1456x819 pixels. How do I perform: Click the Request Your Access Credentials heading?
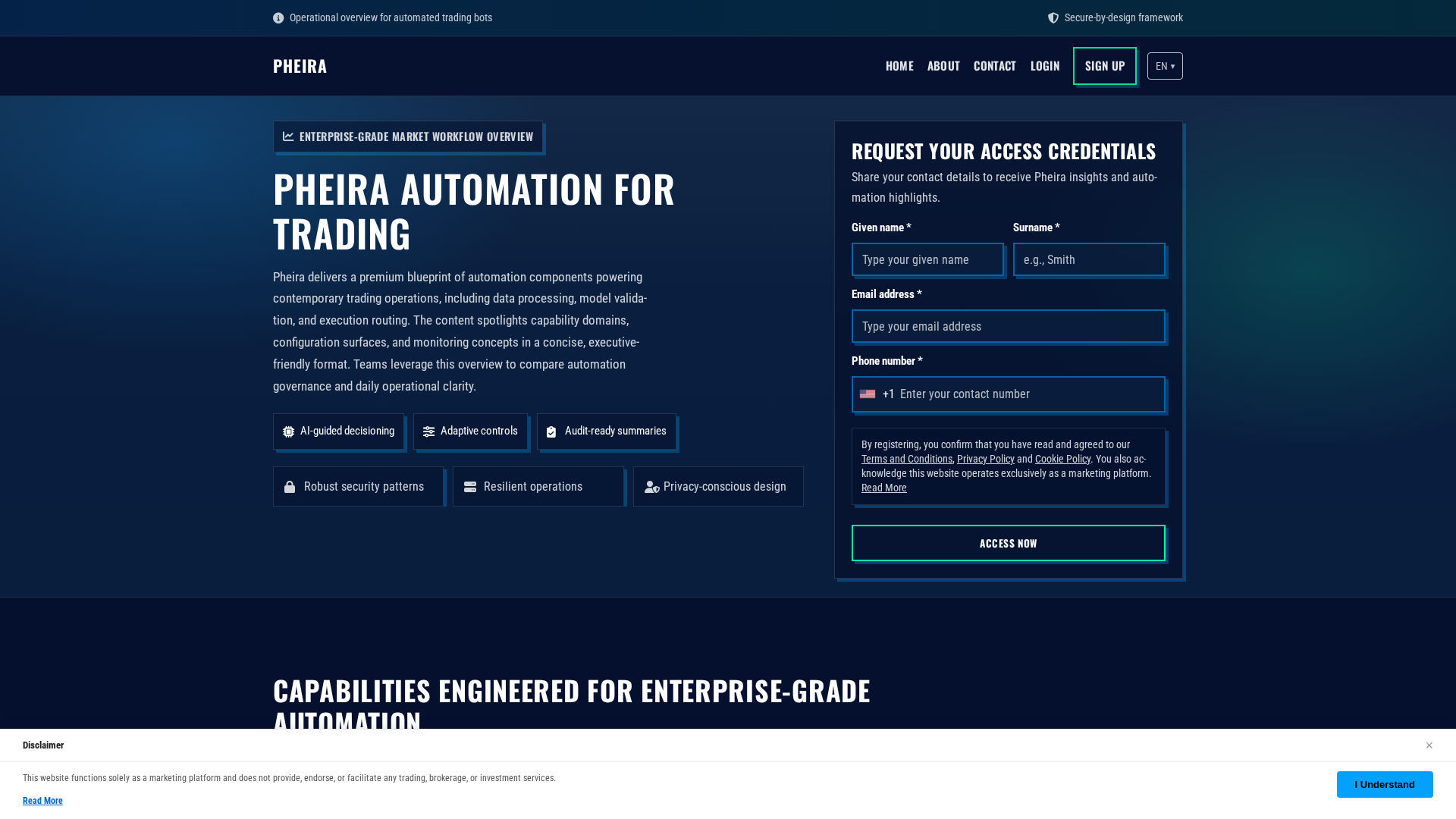1004,151
